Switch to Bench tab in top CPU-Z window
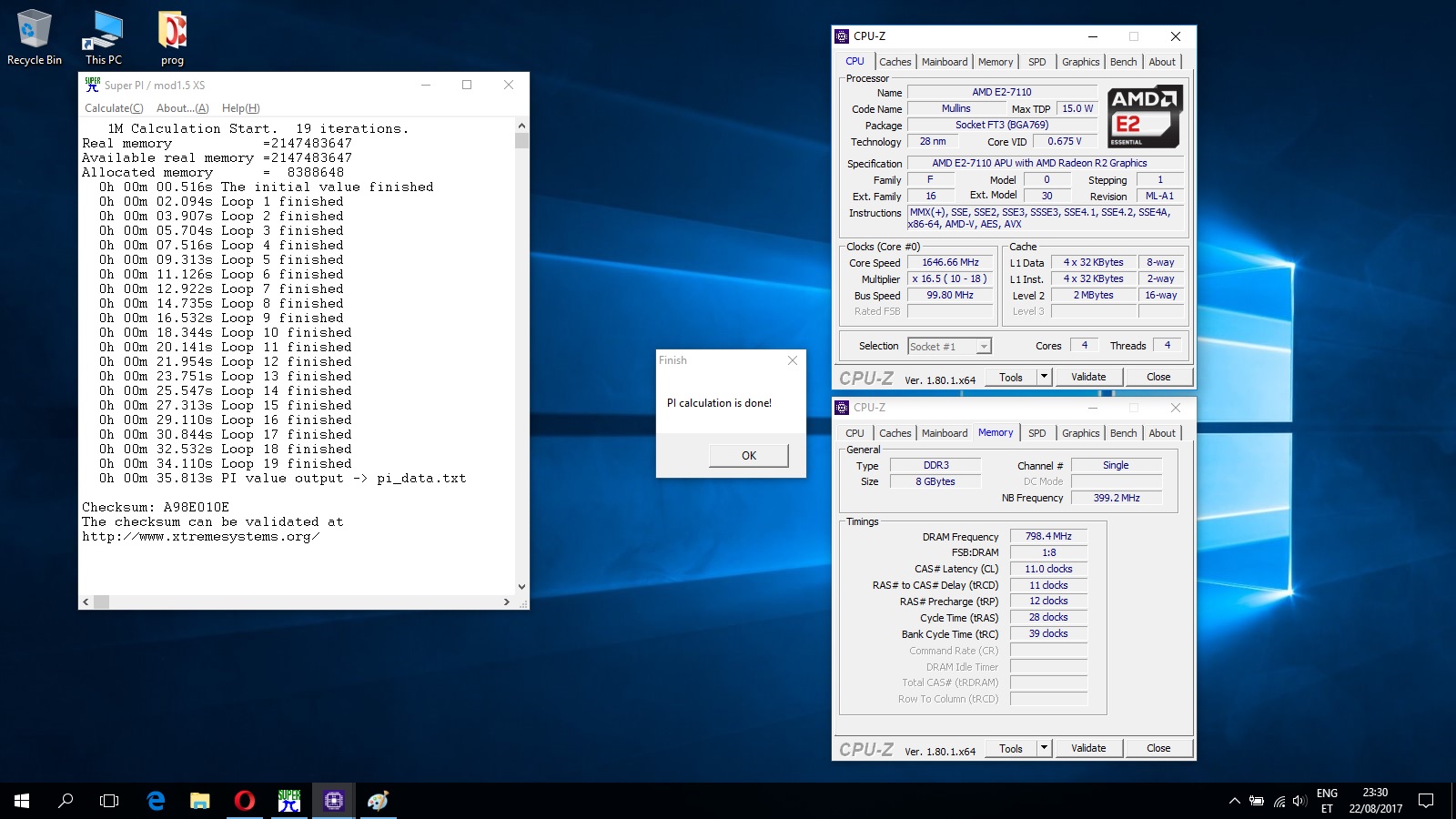This screenshot has height=819, width=1456. pos(1123,62)
